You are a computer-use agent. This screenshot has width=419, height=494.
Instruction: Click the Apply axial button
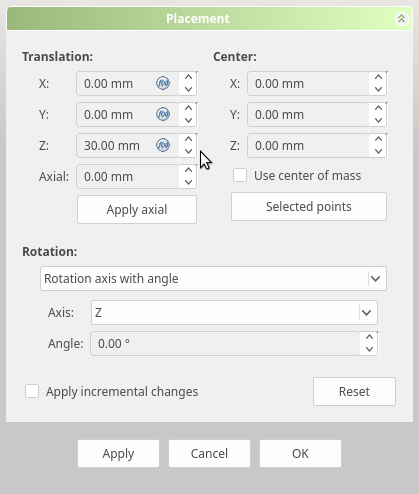pyautogui.click(x=137, y=209)
